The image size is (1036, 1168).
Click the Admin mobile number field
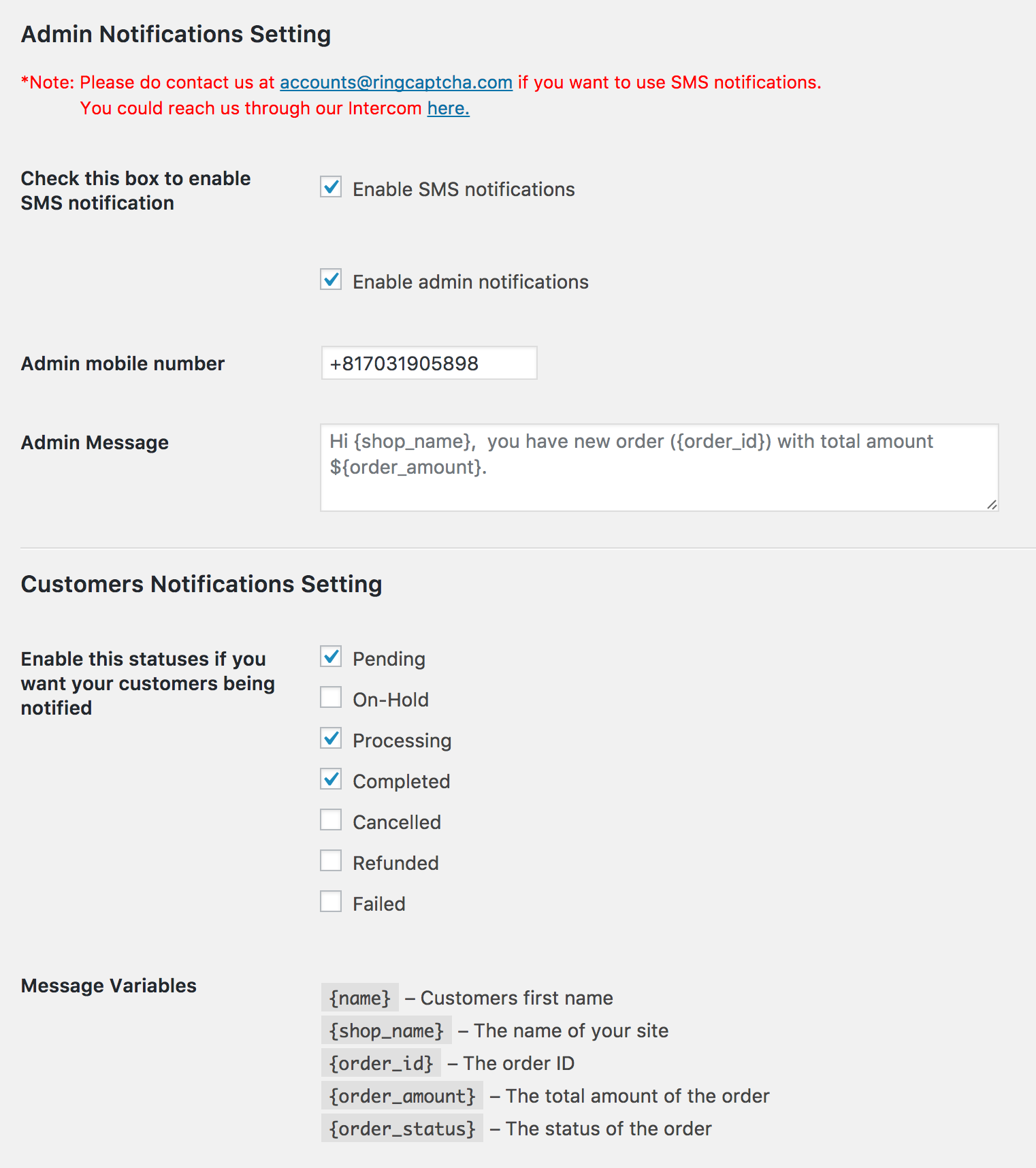429,363
